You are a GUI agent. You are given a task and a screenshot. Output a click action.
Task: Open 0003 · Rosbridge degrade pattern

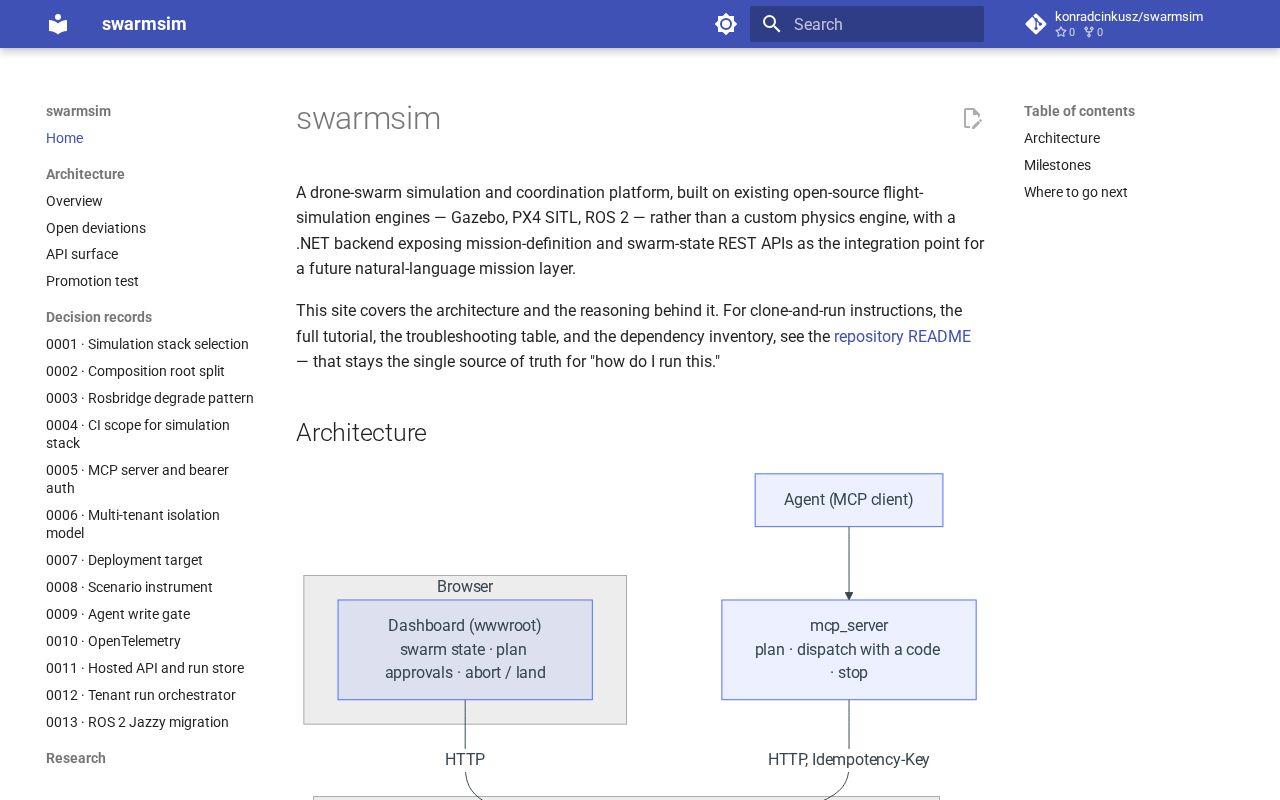[150, 398]
